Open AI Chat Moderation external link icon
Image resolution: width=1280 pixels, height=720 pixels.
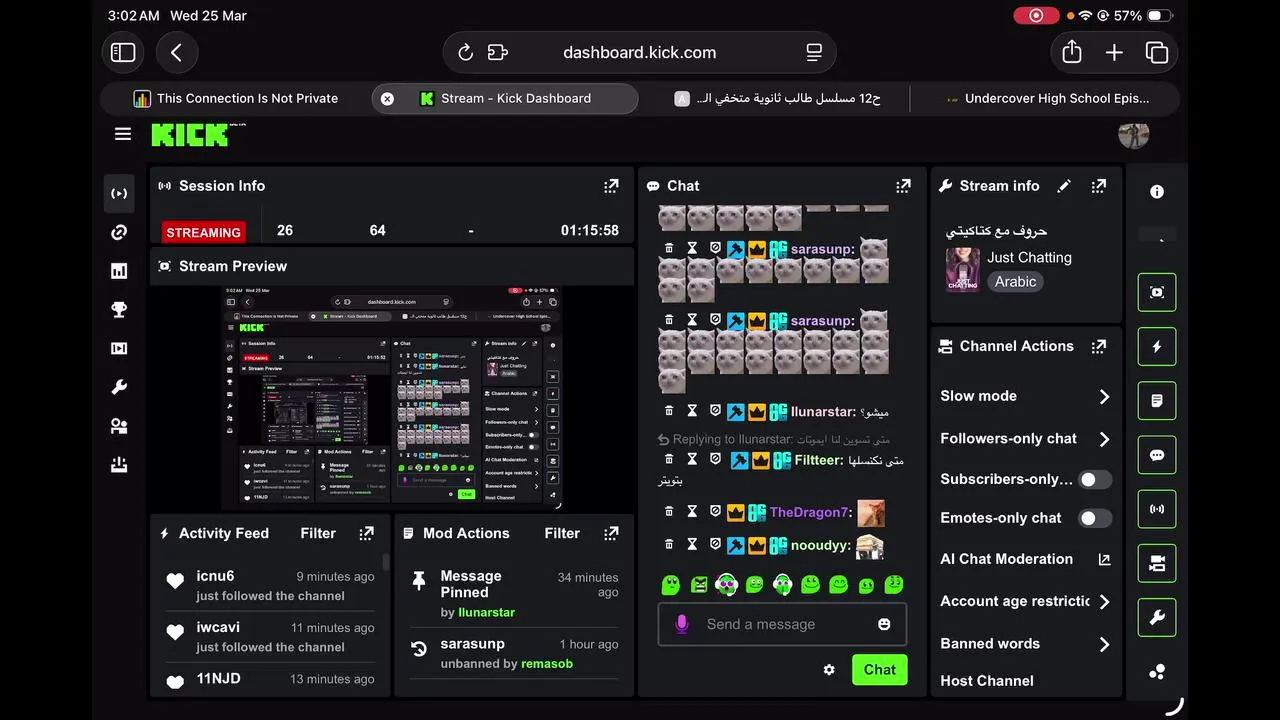[x=1104, y=560]
